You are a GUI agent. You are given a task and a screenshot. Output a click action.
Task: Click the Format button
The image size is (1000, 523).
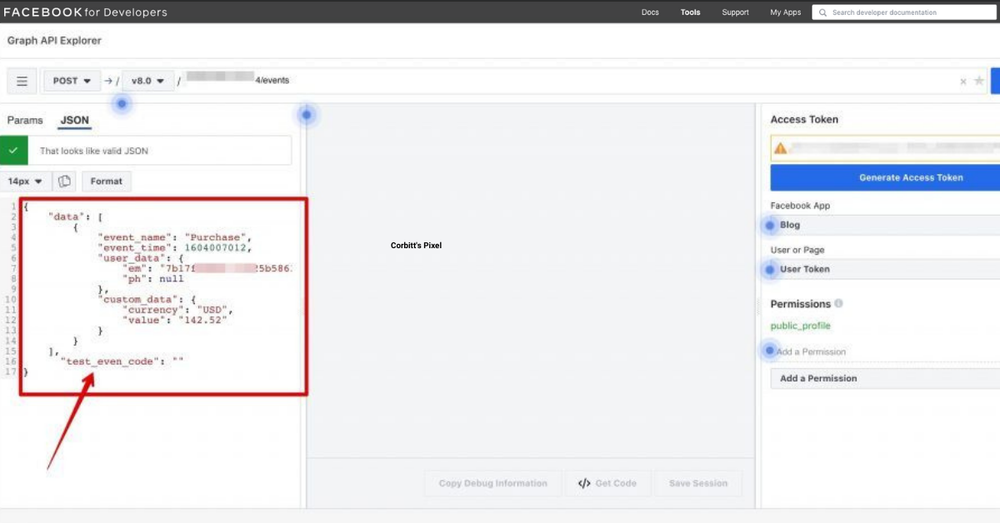[107, 181]
